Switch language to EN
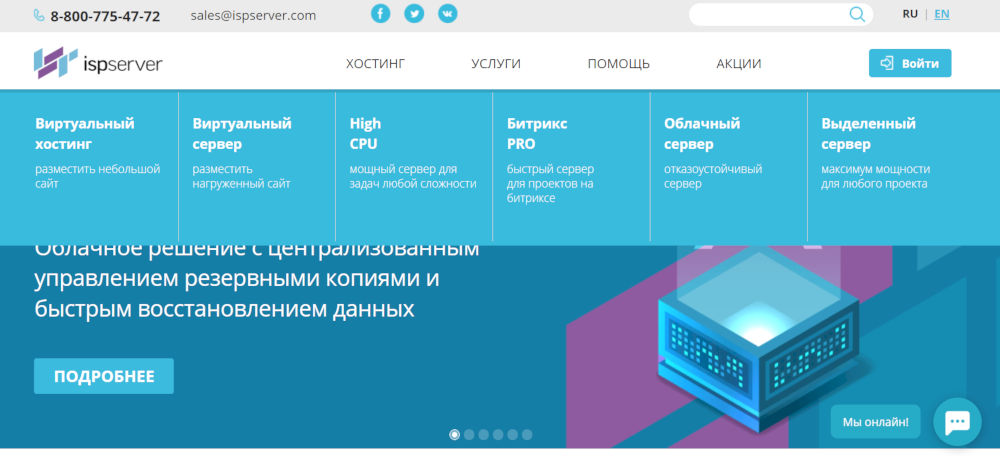This screenshot has height=461, width=1000. (941, 13)
